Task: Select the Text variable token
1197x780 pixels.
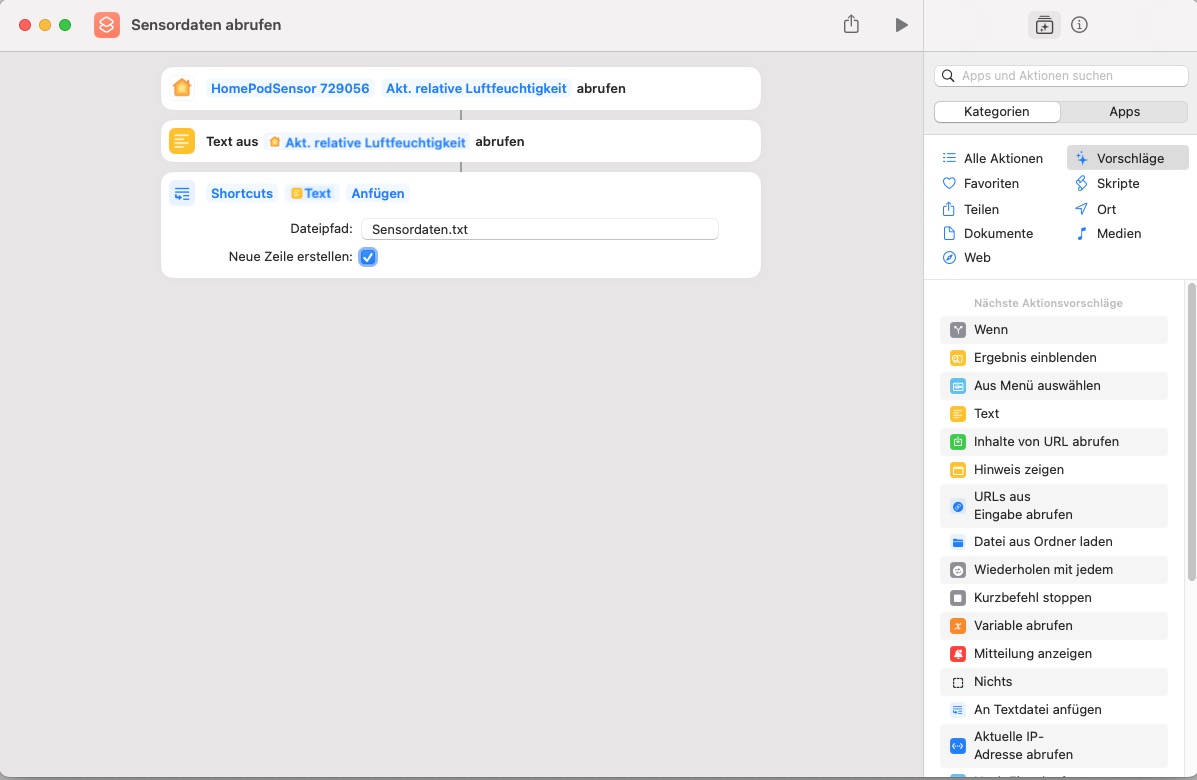Action: pyautogui.click(x=311, y=194)
